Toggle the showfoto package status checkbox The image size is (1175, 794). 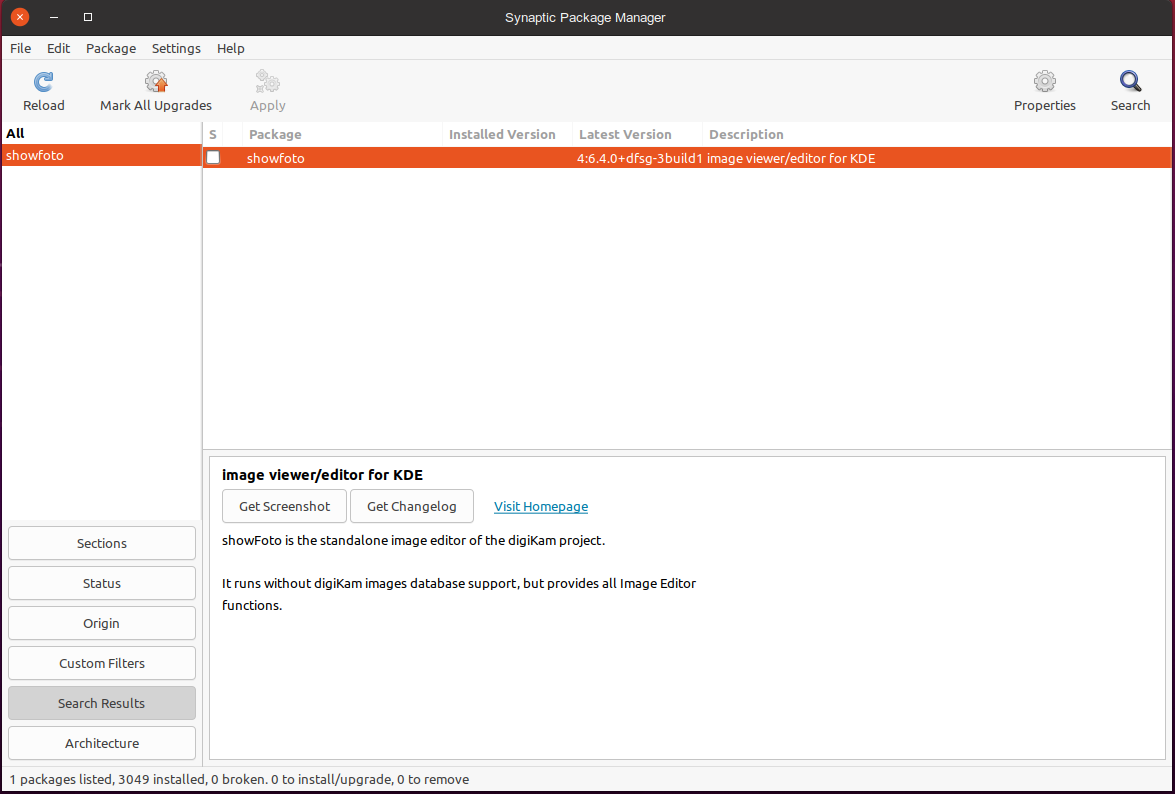[213, 158]
